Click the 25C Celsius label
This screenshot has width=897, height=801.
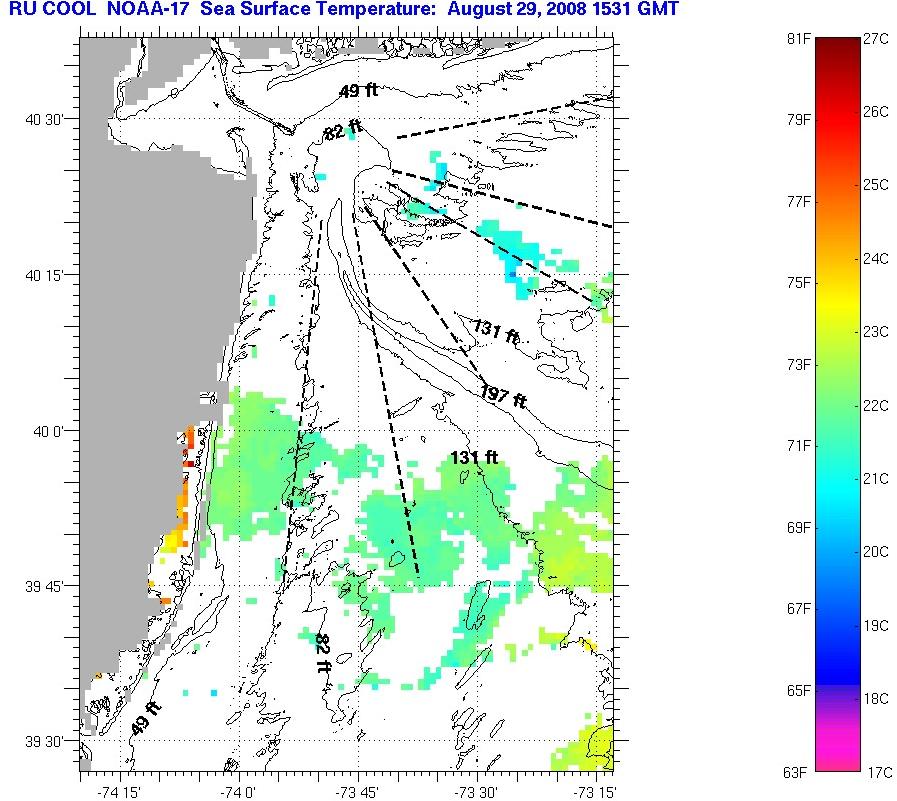point(876,185)
